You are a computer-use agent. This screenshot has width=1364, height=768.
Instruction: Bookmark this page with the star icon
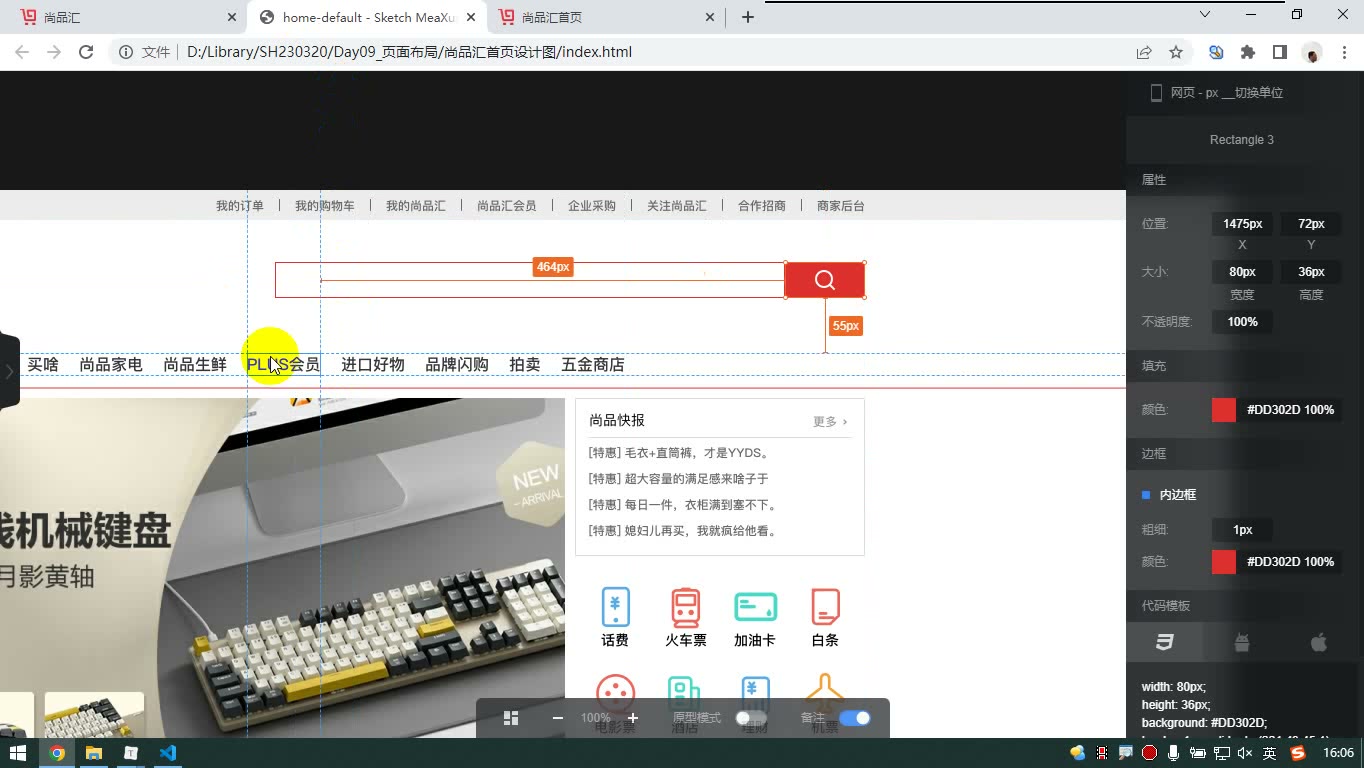[1176, 52]
